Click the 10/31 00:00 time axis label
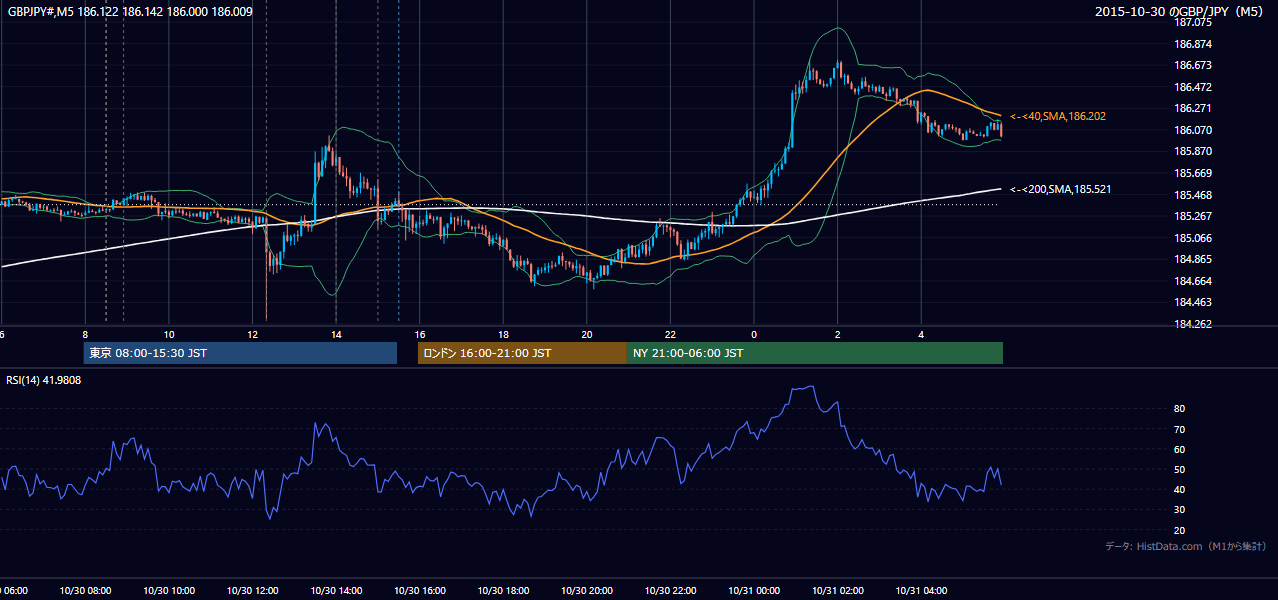 coord(754,591)
